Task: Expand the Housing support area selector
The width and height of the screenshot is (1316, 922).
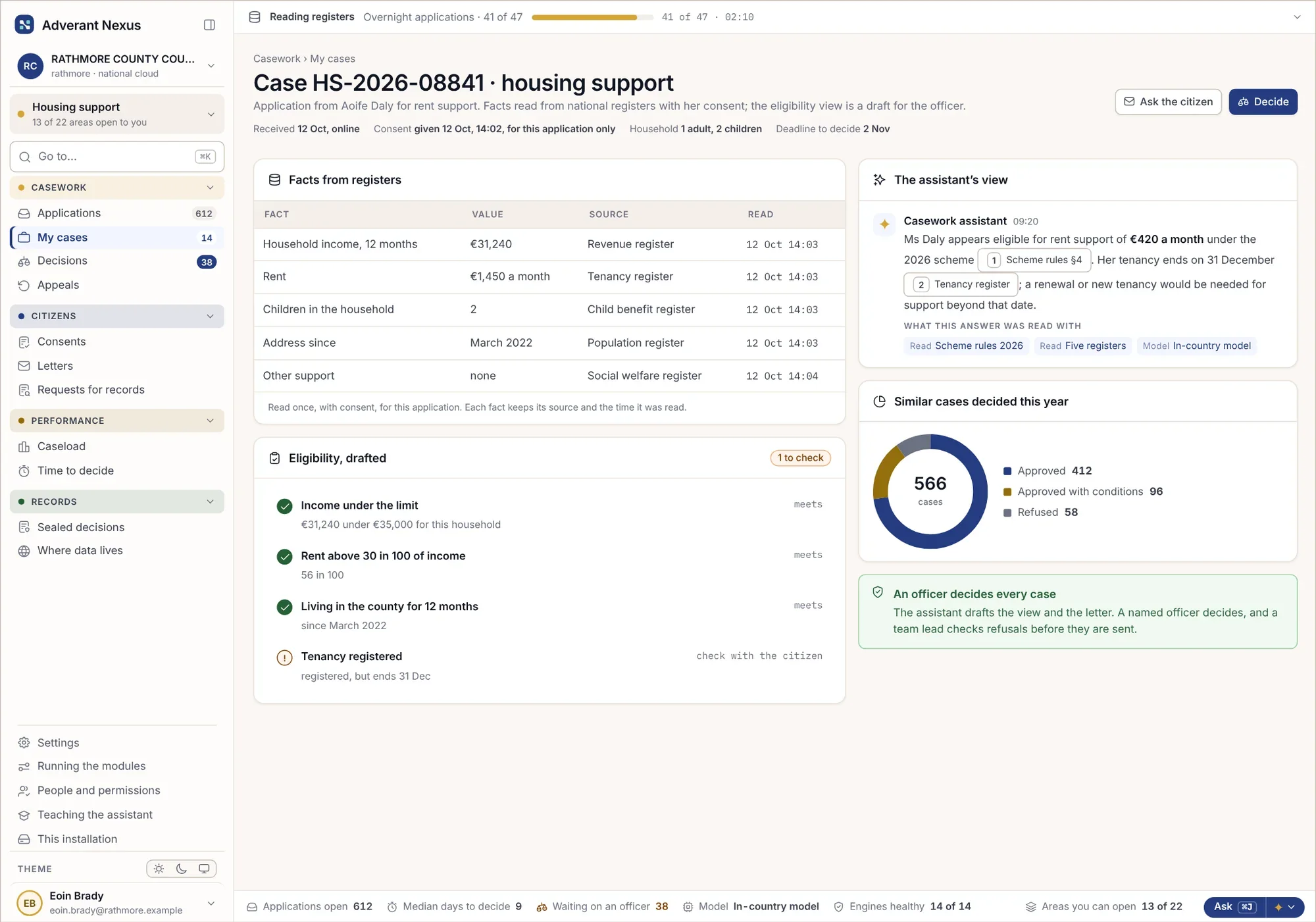Action: [x=117, y=114]
